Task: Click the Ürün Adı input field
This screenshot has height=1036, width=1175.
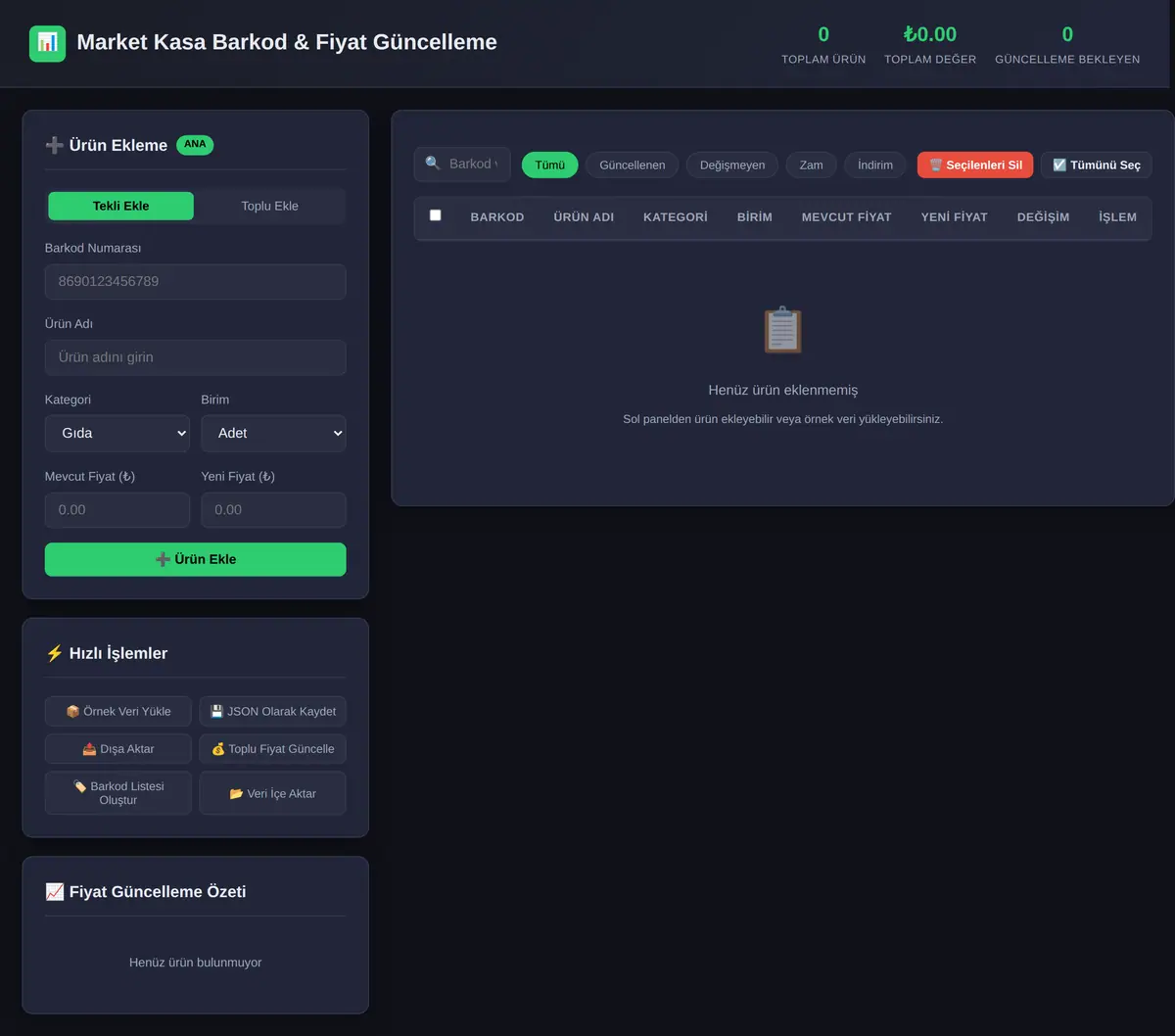Action: [x=196, y=357]
